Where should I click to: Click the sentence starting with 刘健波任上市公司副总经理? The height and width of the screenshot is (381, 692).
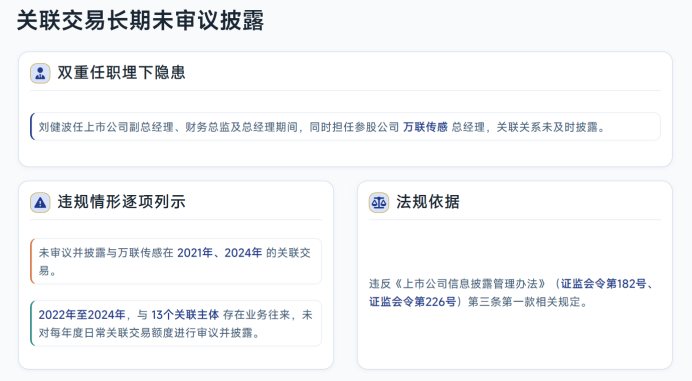322,127
